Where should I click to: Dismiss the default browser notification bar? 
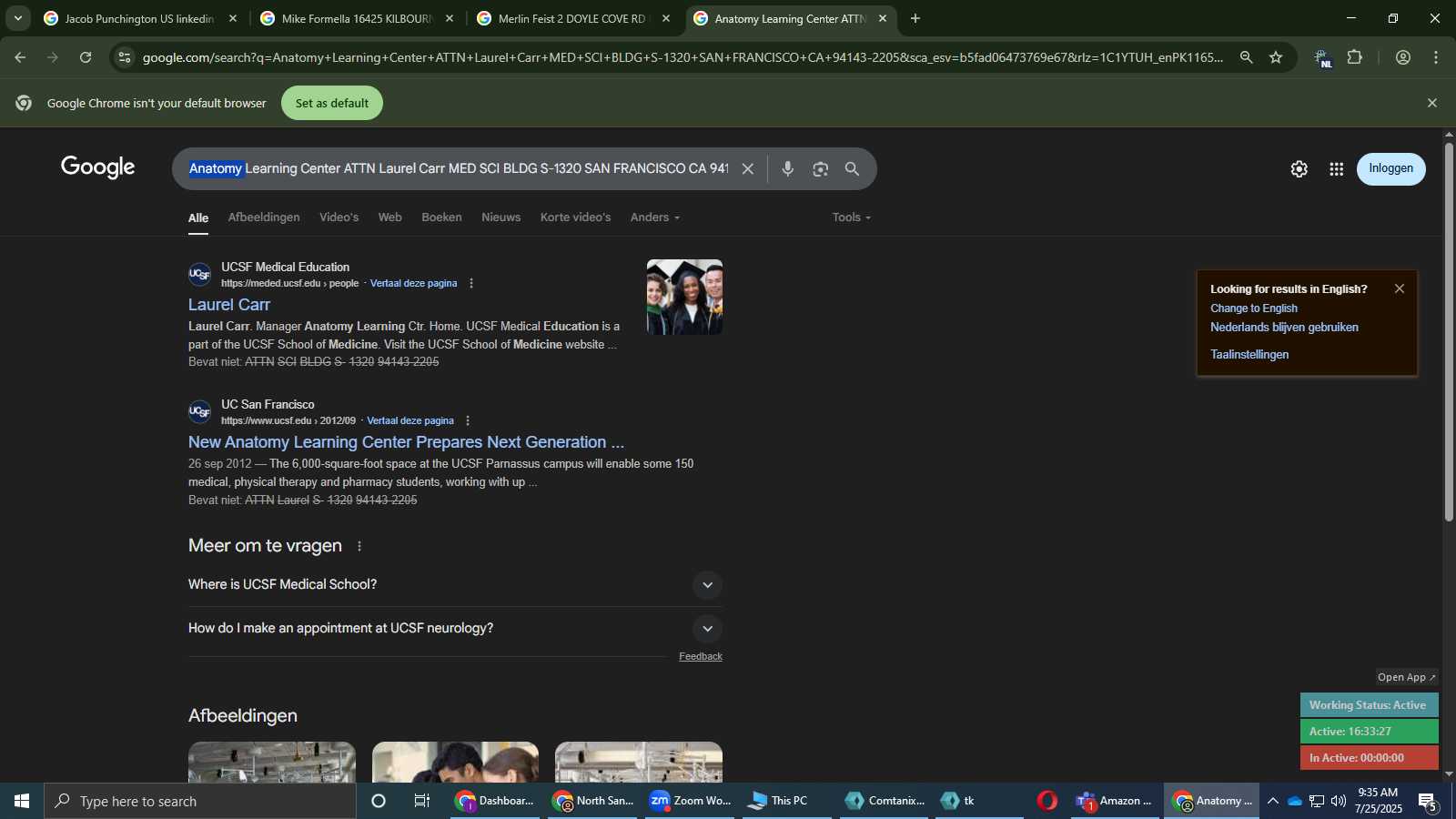point(1432,103)
